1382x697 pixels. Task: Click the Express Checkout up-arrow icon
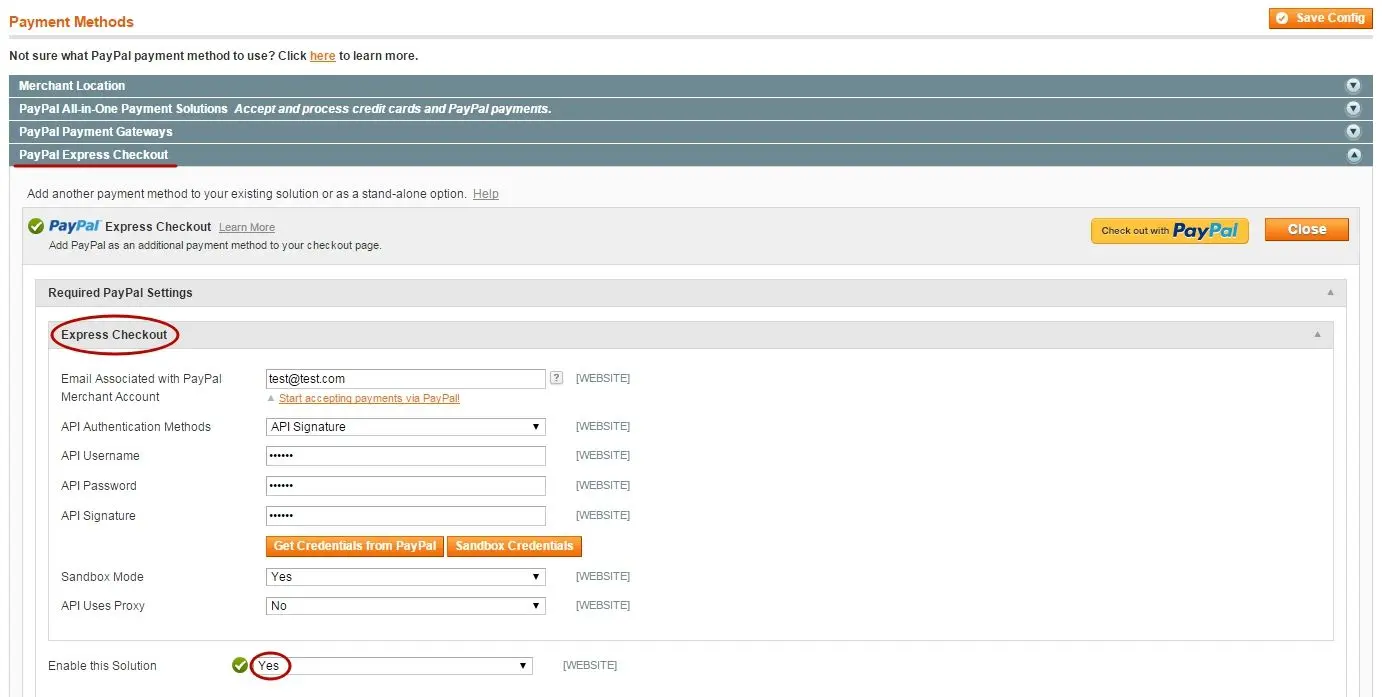pos(1353,155)
